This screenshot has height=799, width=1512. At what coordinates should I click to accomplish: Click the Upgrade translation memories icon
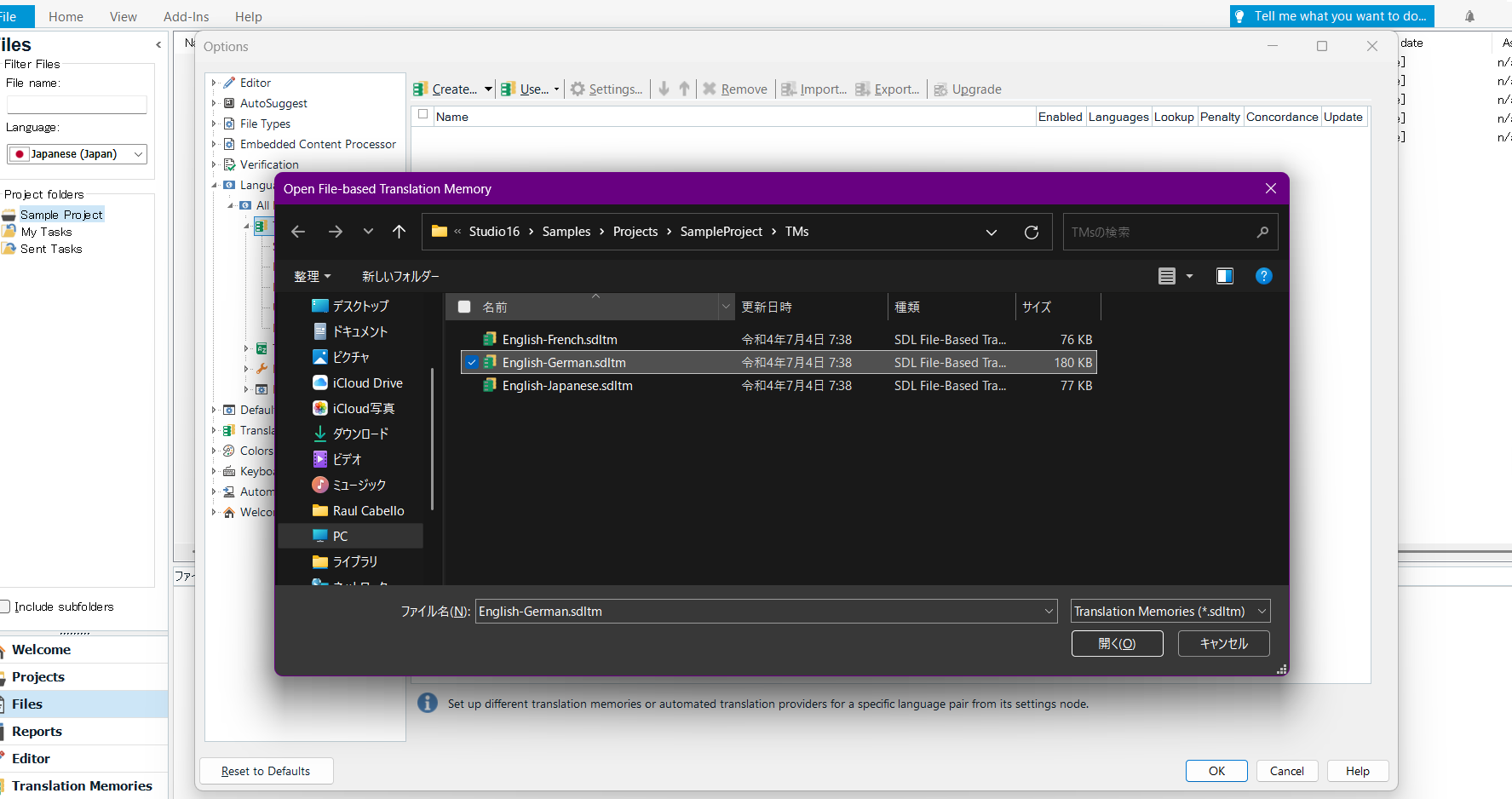click(x=940, y=89)
